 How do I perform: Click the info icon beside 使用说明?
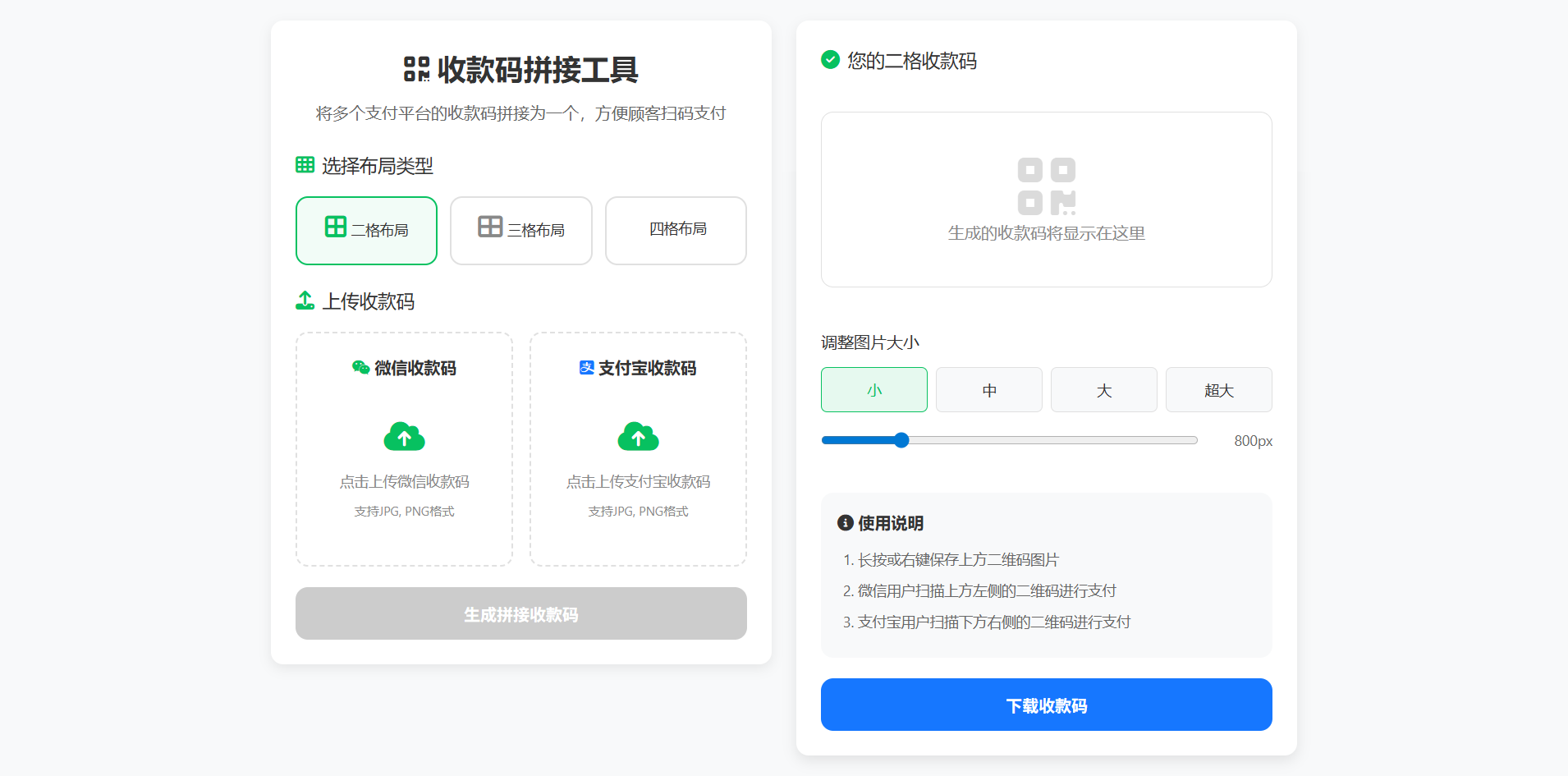pos(845,522)
